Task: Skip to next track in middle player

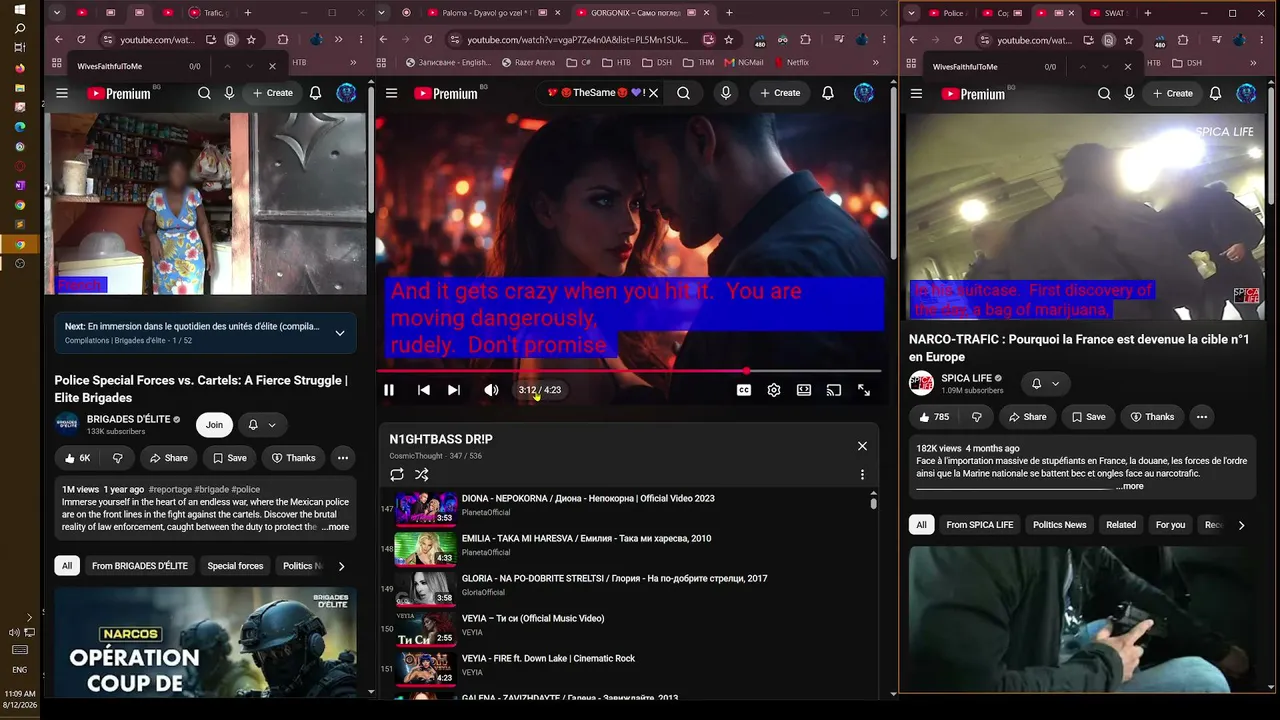Action: pos(454,390)
